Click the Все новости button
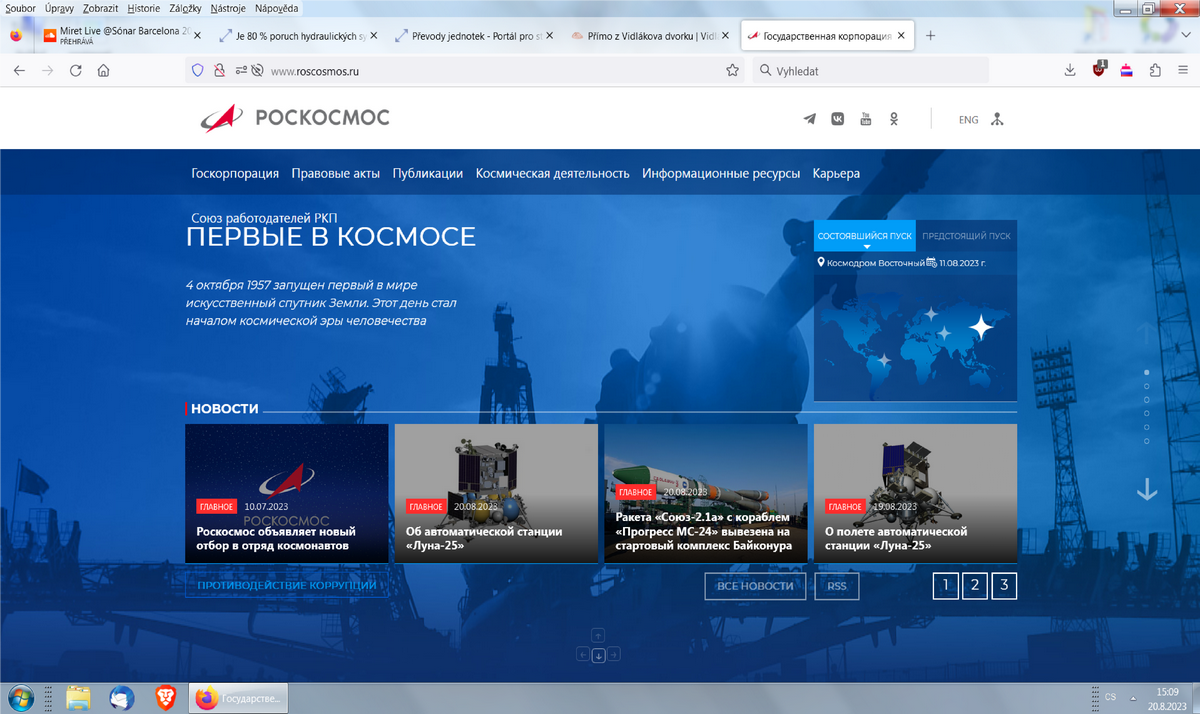This screenshot has height=714, width=1200. tap(755, 586)
